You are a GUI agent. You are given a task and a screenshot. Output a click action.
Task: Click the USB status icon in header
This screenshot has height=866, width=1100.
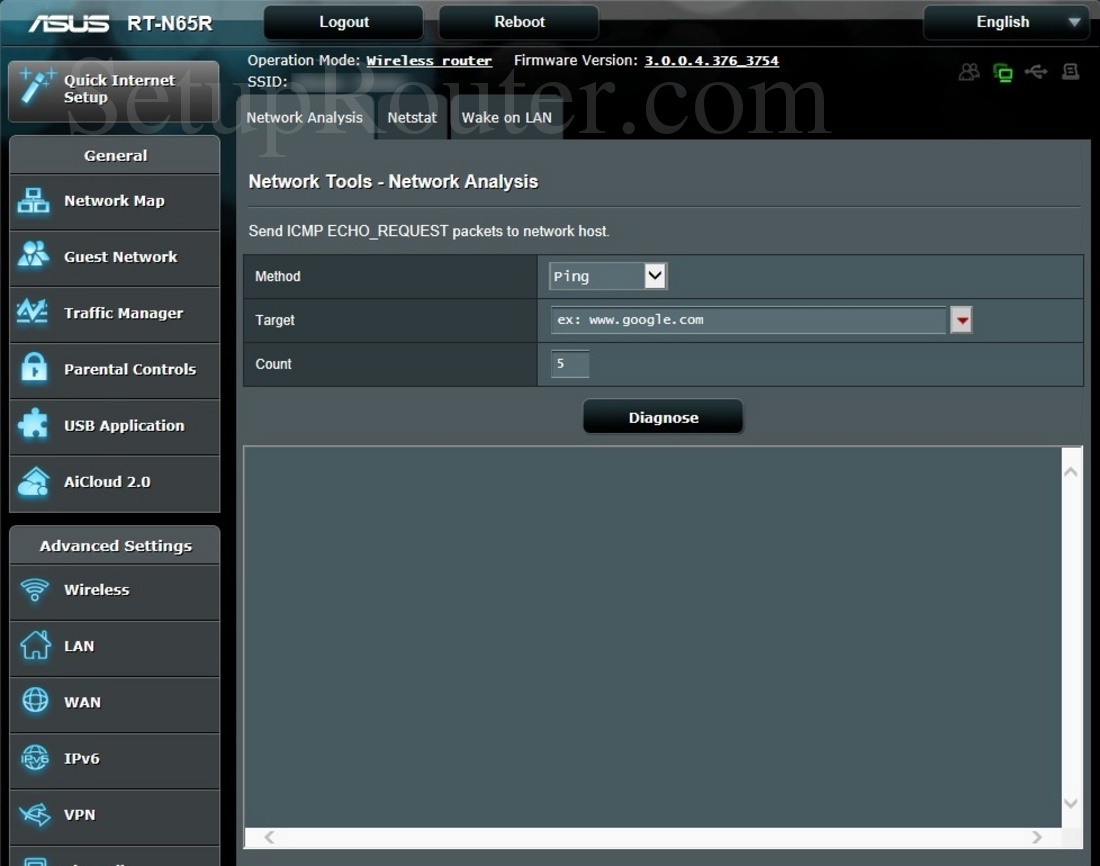pos(1036,72)
